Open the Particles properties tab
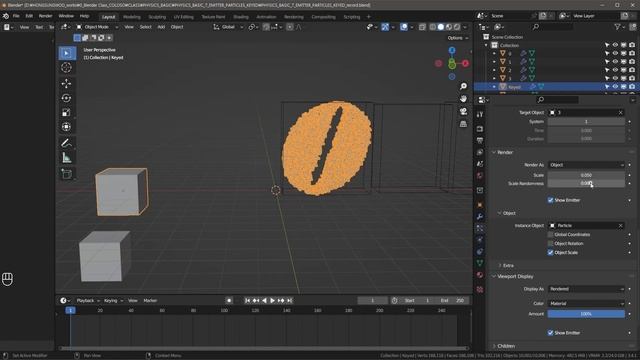The width and height of the screenshot is (640, 360). [480, 228]
